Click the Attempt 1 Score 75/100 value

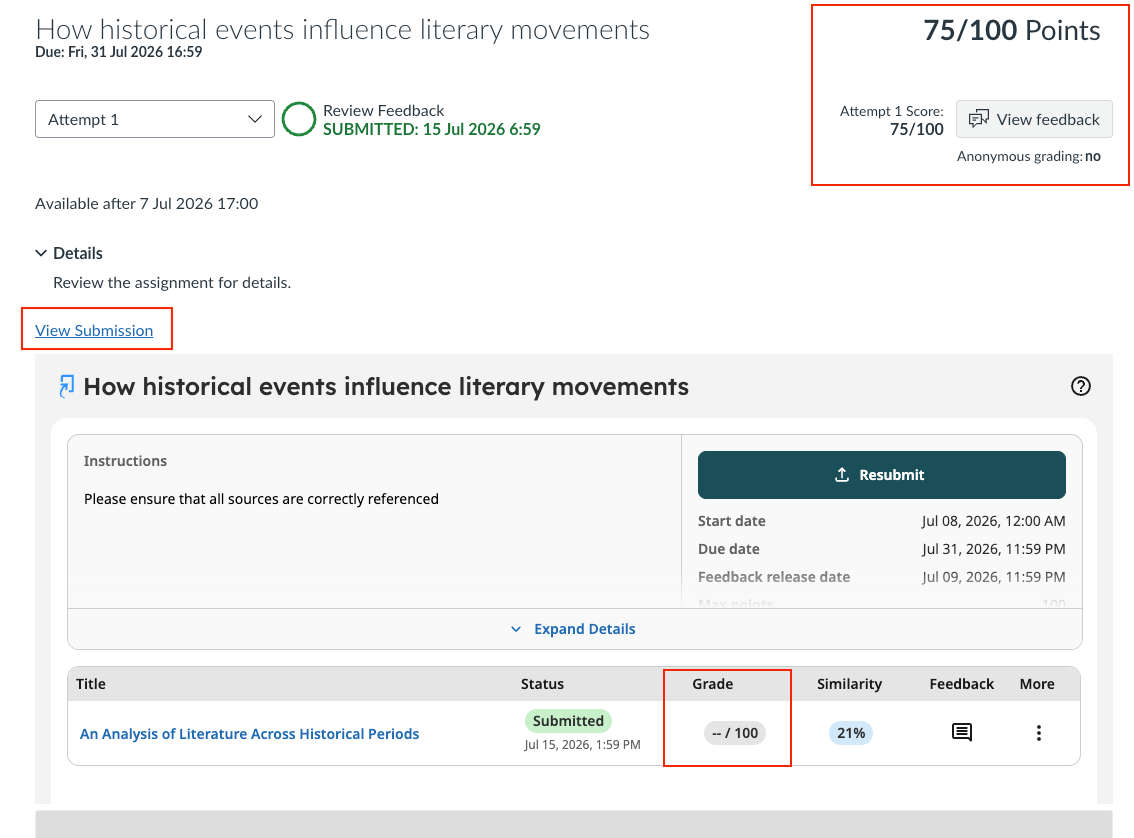tap(916, 129)
